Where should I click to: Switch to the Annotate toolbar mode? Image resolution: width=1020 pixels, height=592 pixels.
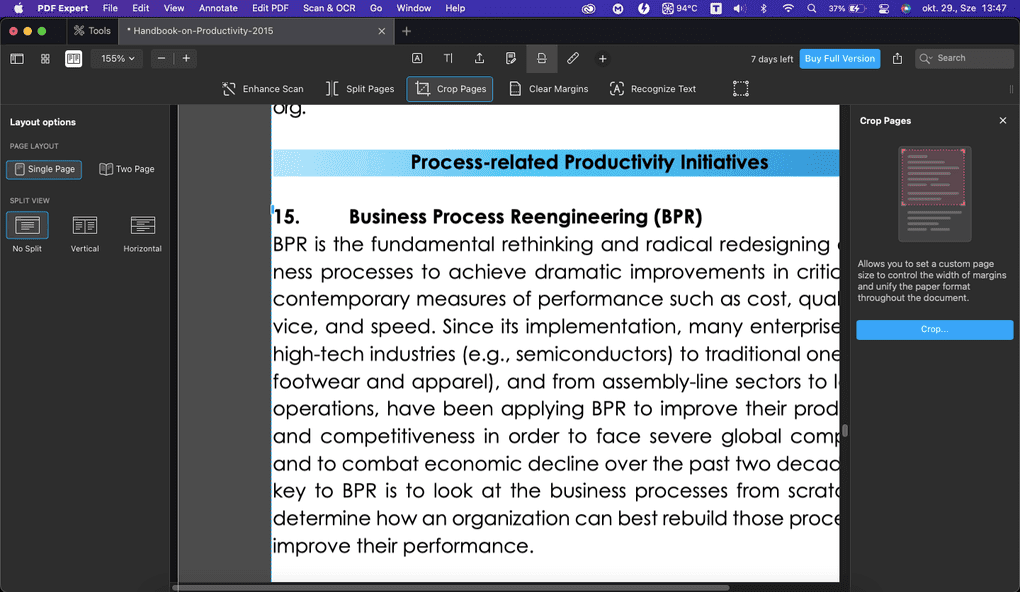click(x=417, y=58)
